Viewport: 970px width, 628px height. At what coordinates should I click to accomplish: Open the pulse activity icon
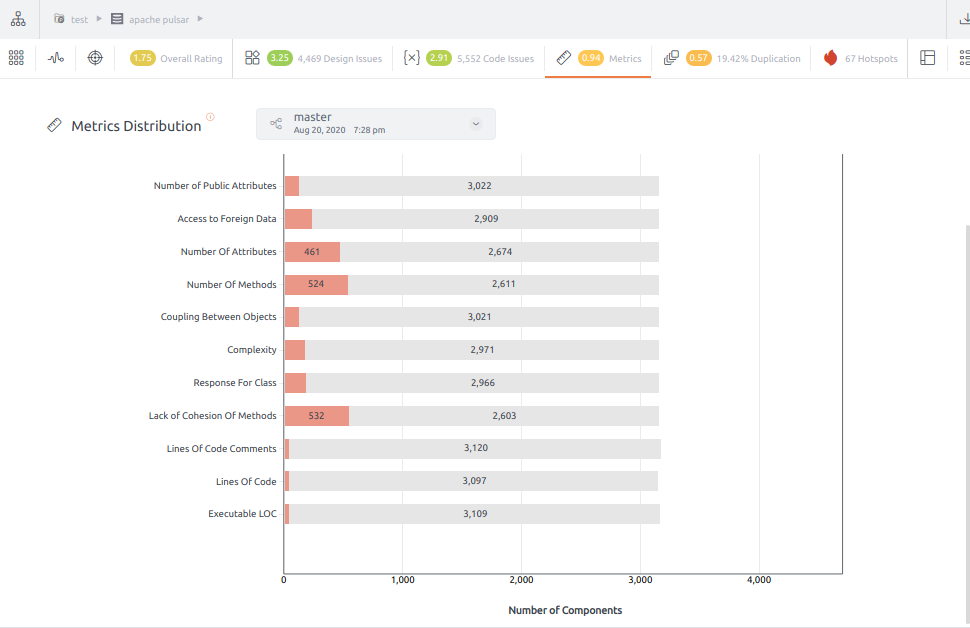click(56, 58)
